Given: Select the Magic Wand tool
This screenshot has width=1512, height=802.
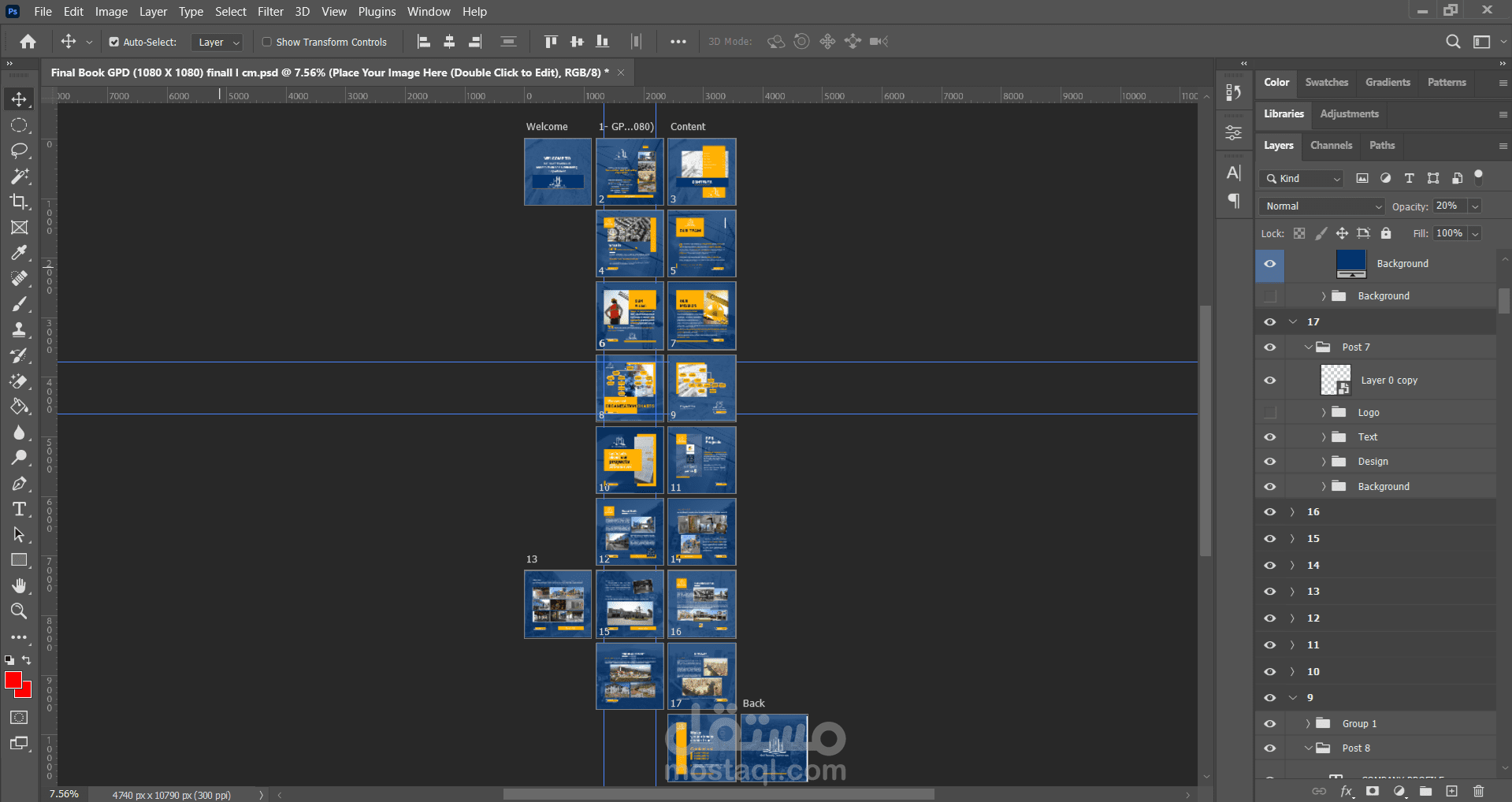Looking at the screenshot, I should pyautogui.click(x=19, y=176).
